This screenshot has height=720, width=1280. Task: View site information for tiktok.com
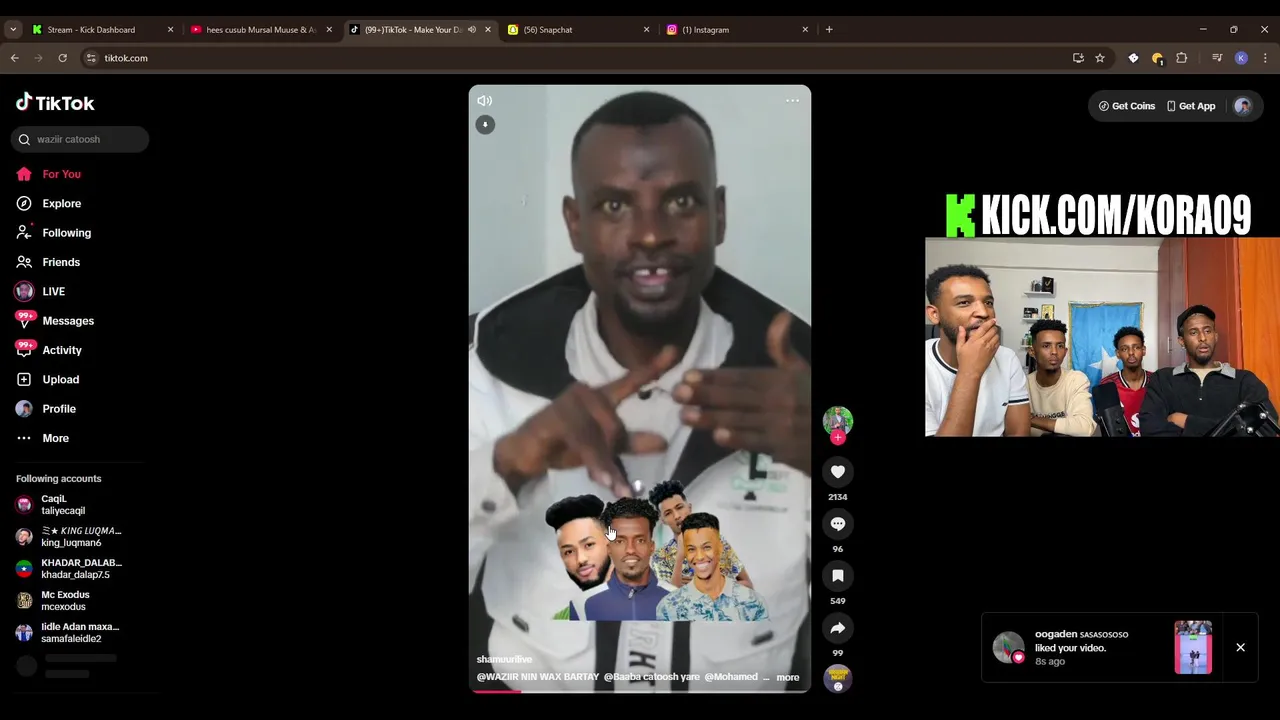pyautogui.click(x=91, y=58)
